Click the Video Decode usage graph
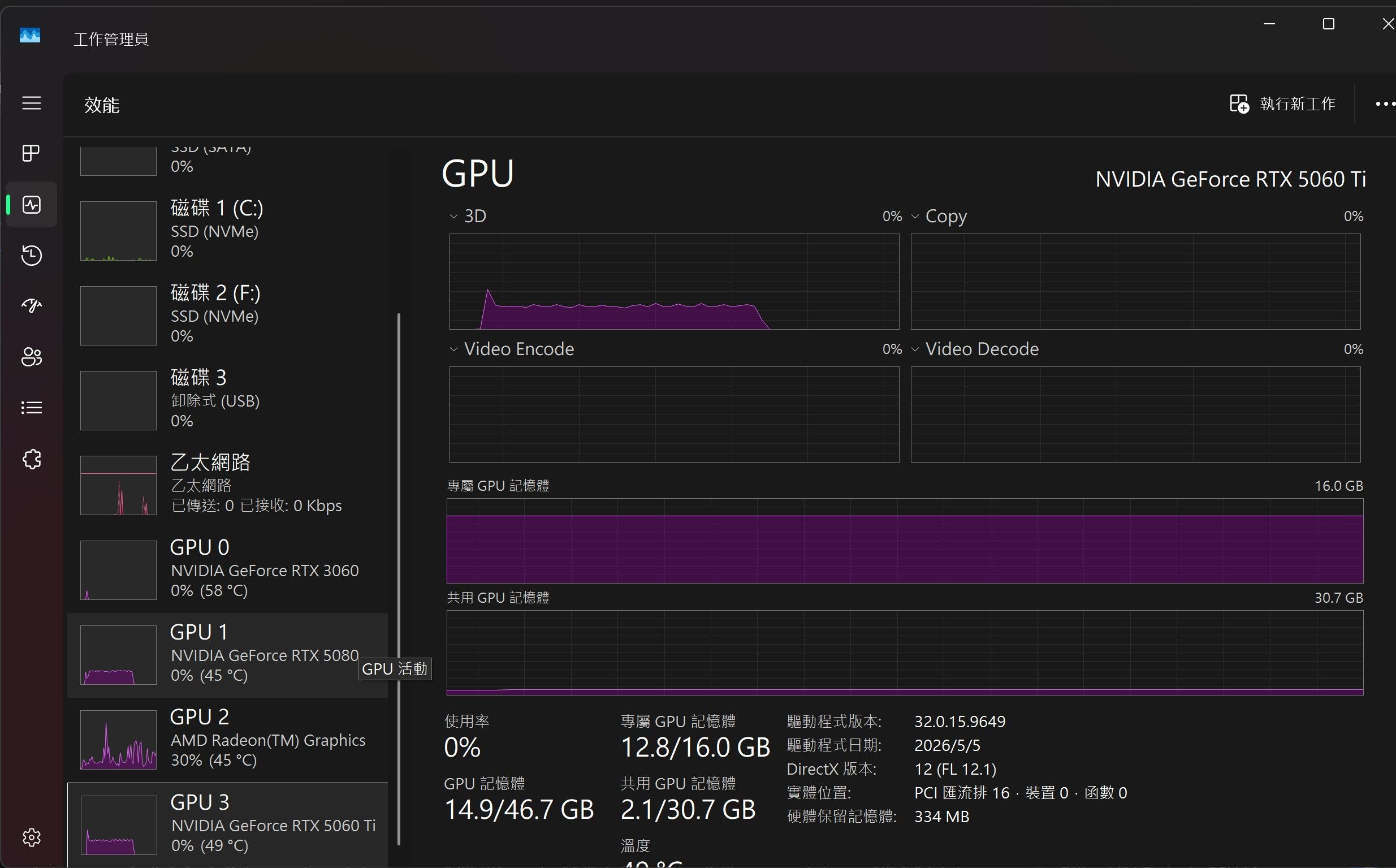The width and height of the screenshot is (1396, 868). (1135, 414)
